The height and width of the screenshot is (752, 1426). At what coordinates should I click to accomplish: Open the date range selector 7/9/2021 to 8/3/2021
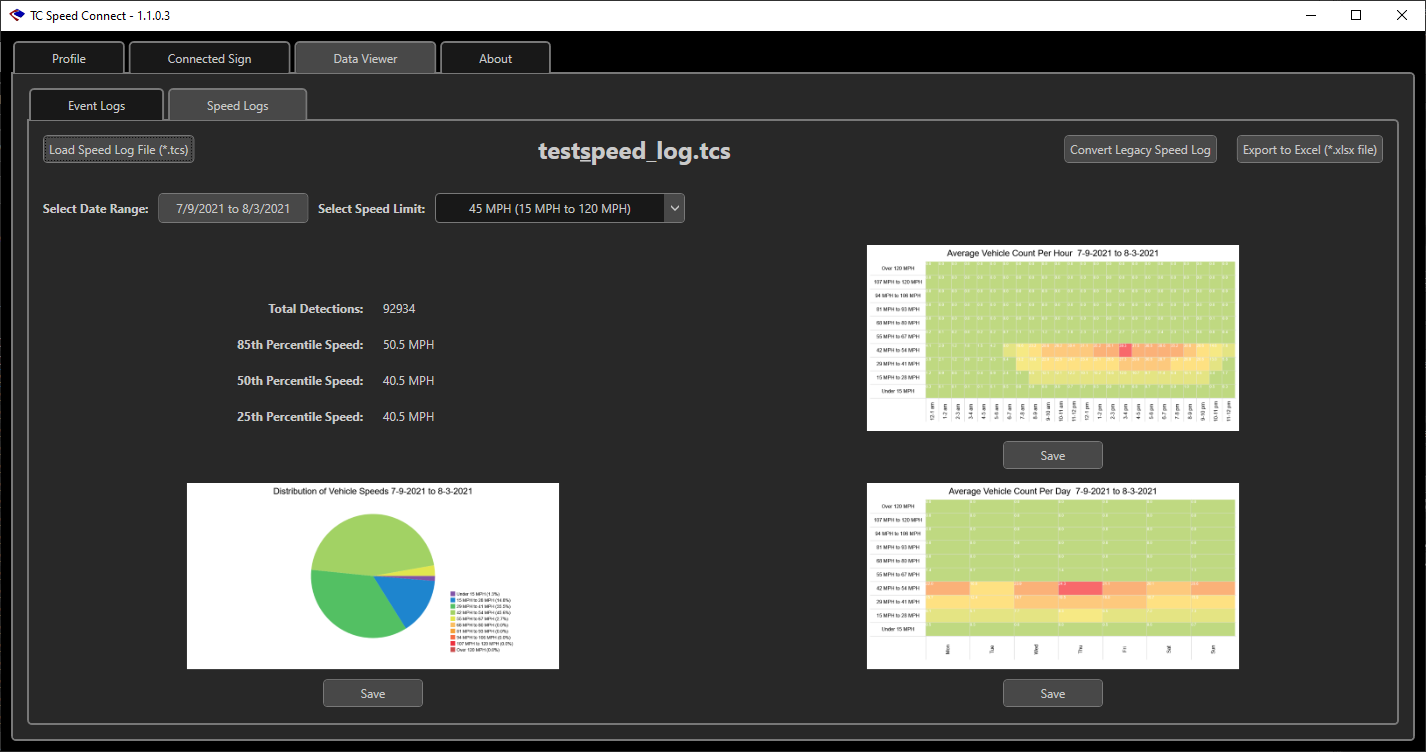click(x=233, y=209)
